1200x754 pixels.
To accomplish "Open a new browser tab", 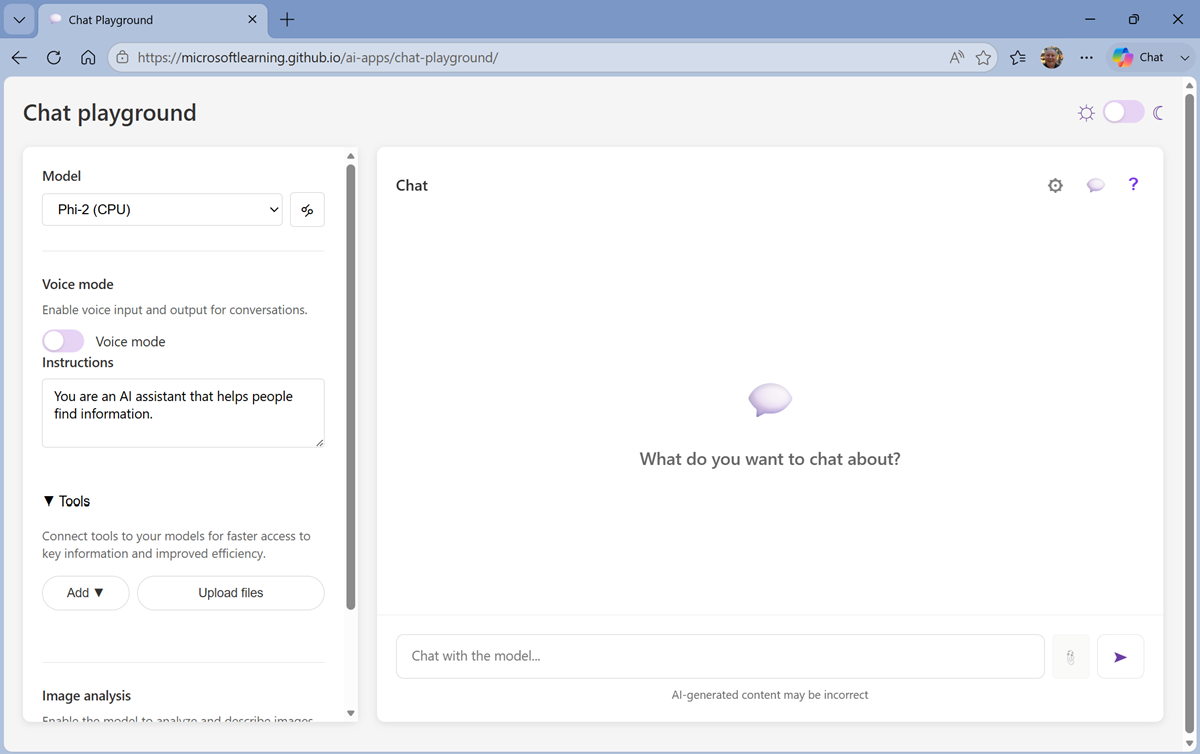I will 287,19.
